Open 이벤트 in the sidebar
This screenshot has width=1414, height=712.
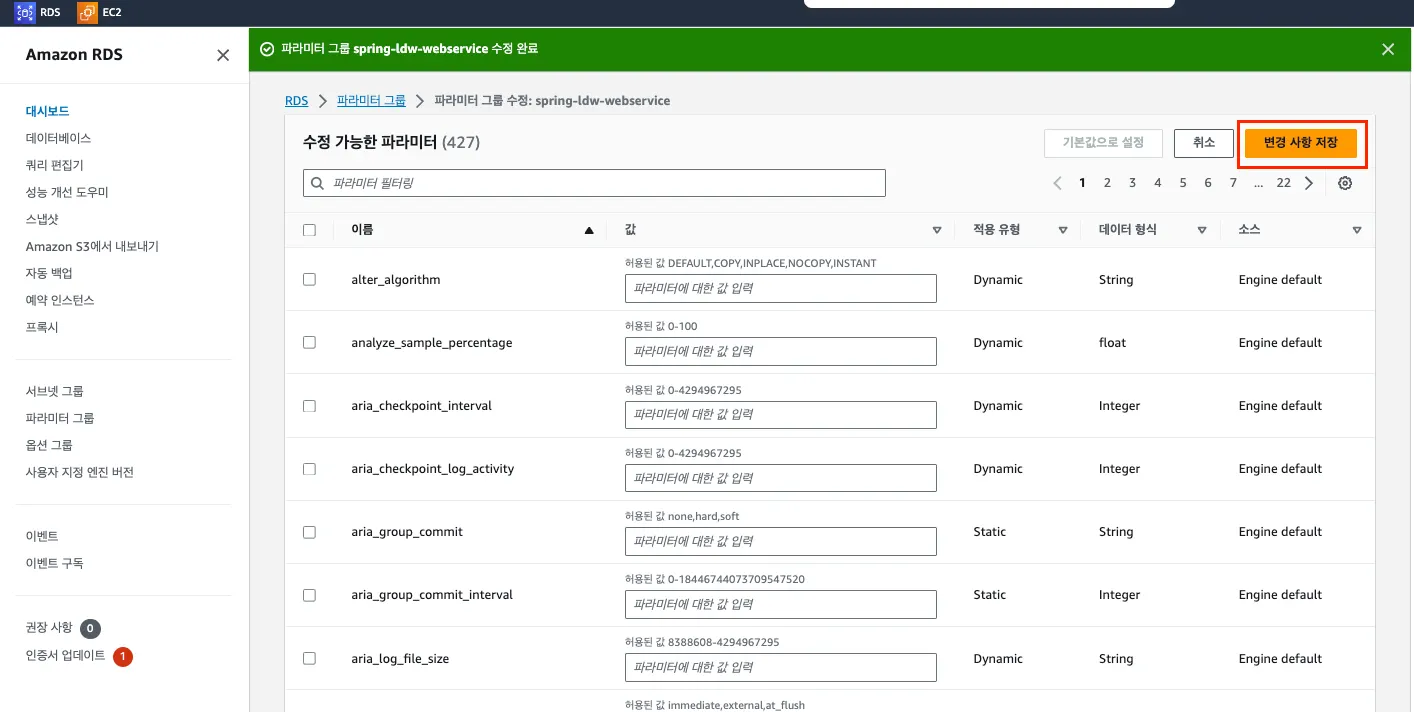[x=42, y=536]
